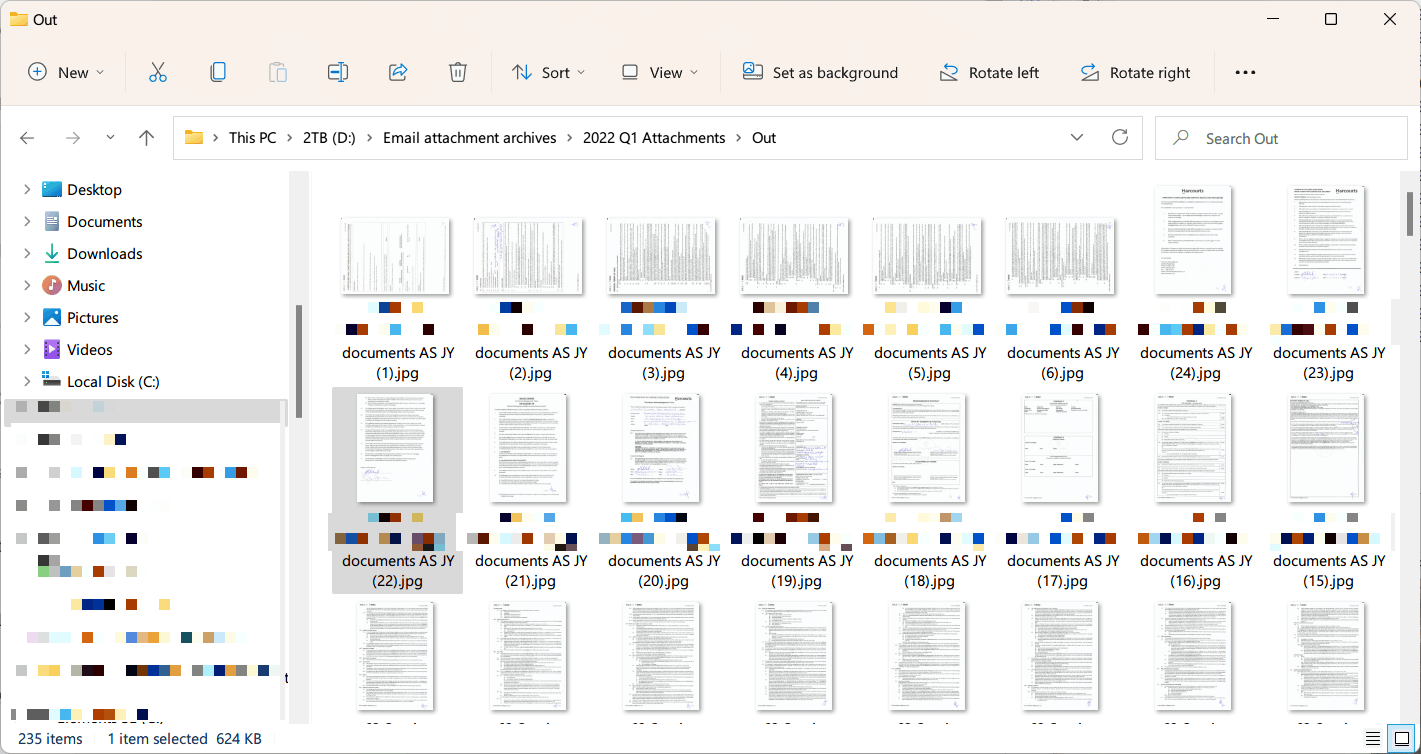The width and height of the screenshot is (1421, 754).
Task: Select thumbnail documents AS JY (24).jpg
Action: [x=1194, y=240]
